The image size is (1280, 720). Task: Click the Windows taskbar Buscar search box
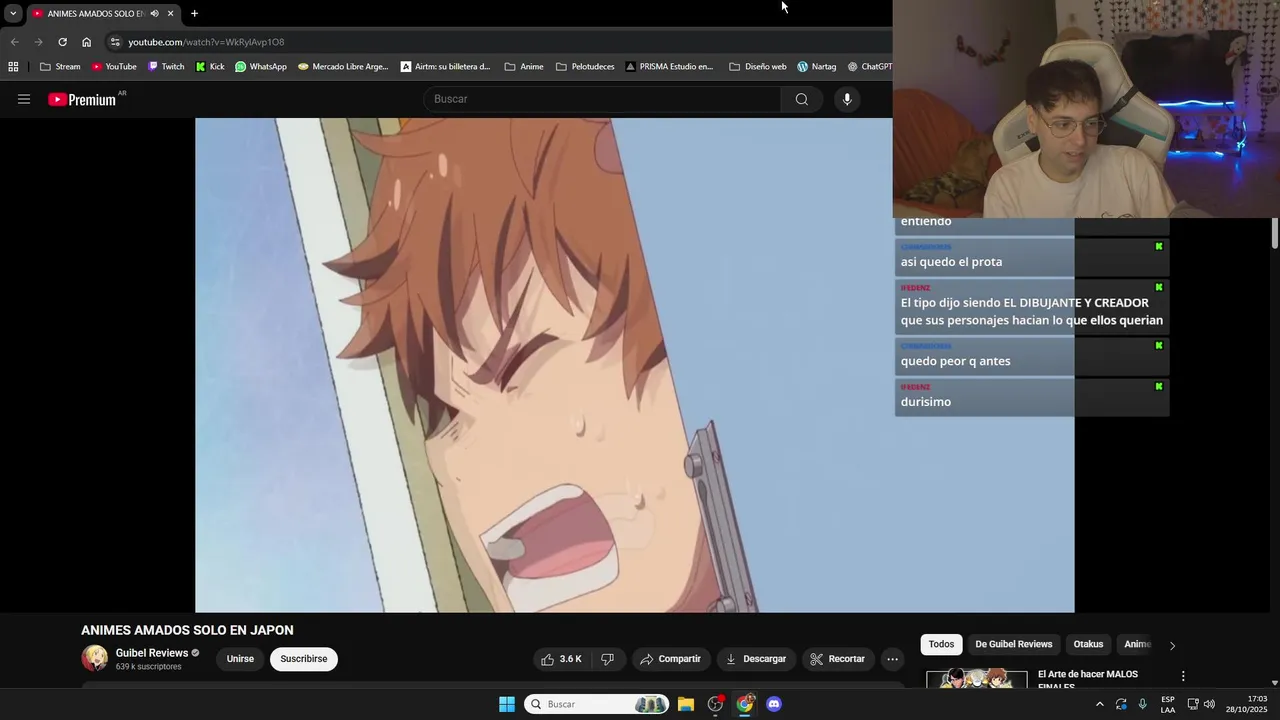pos(597,704)
